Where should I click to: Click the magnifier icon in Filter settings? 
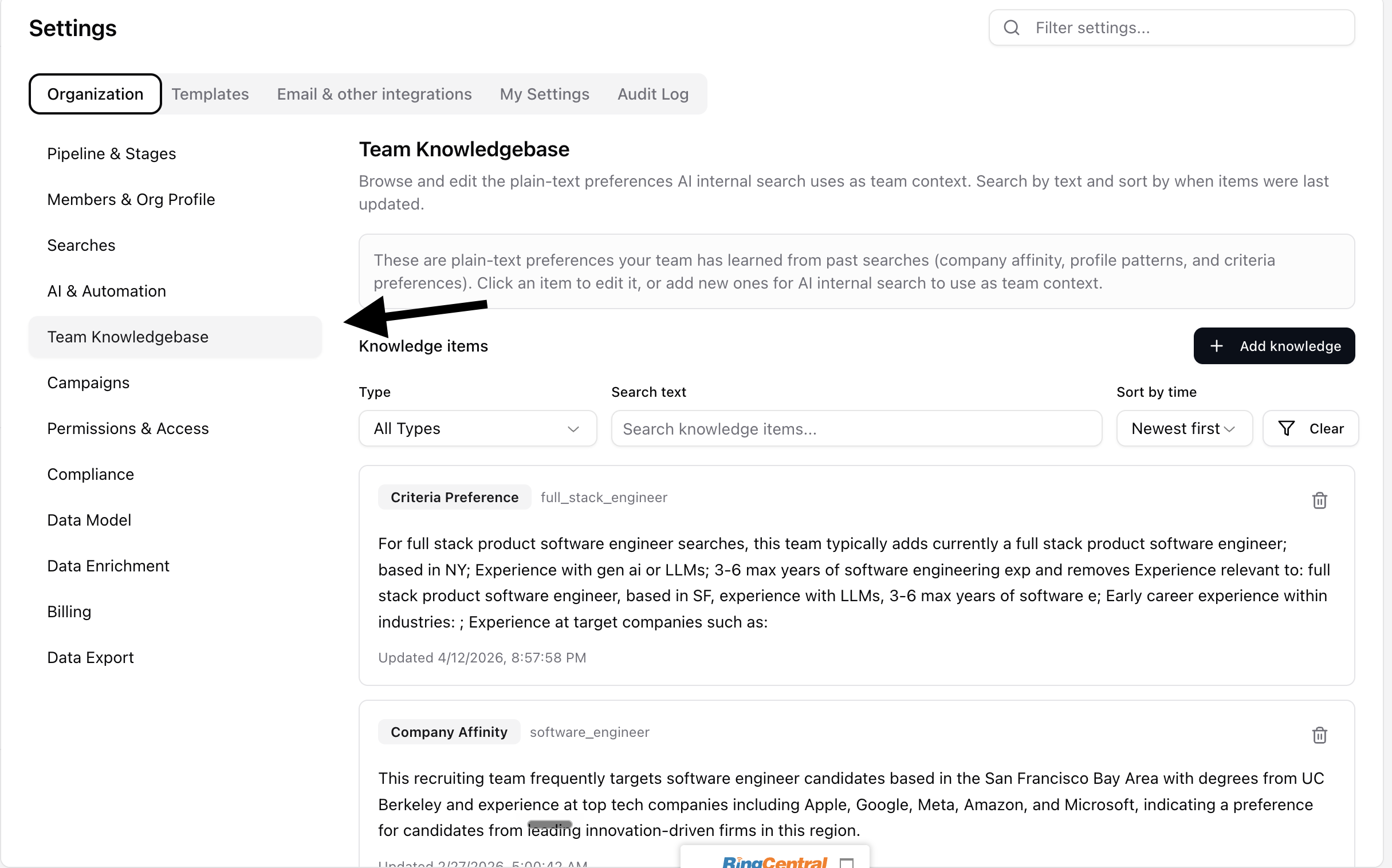(x=1011, y=27)
